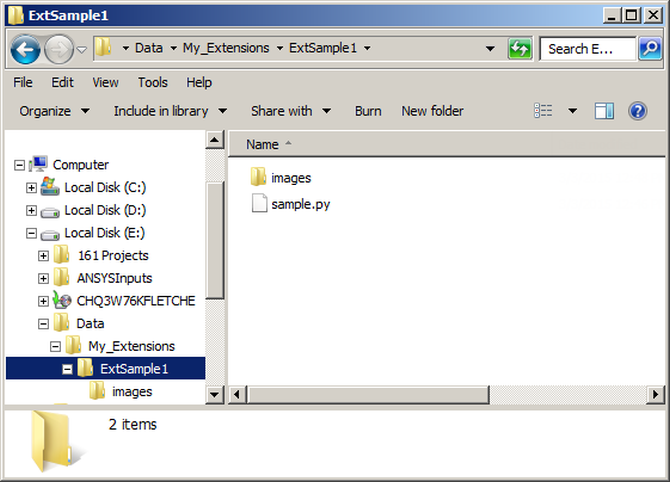Click the Forward navigation arrow

(59, 50)
